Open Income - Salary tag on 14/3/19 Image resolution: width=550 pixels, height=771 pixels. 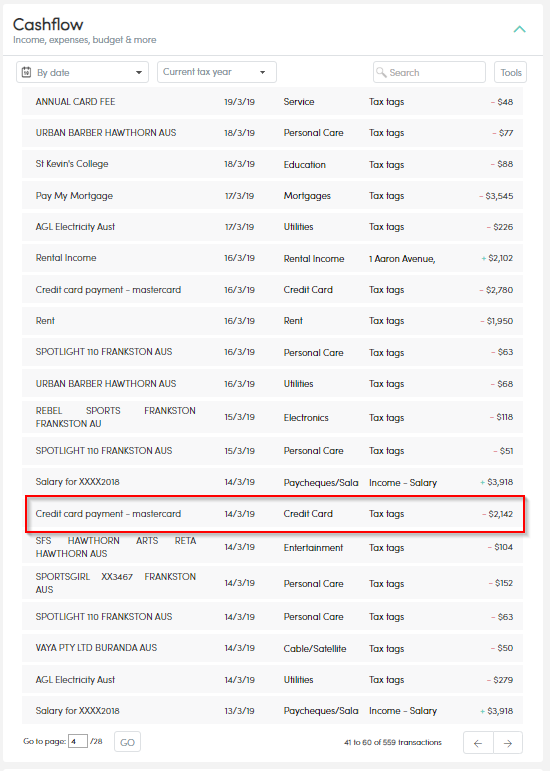(x=403, y=483)
